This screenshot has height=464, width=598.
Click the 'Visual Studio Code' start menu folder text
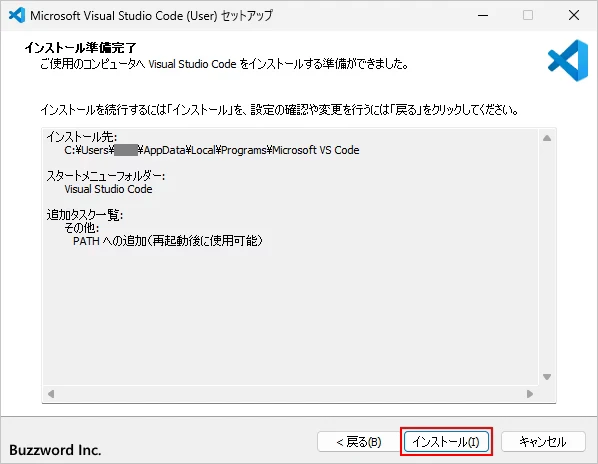108,189
